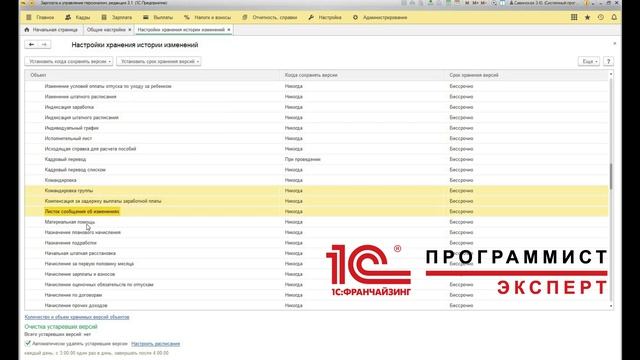Click the Срок хранения версий column header
Viewport: 640px width, 360px height.
(x=527, y=75)
